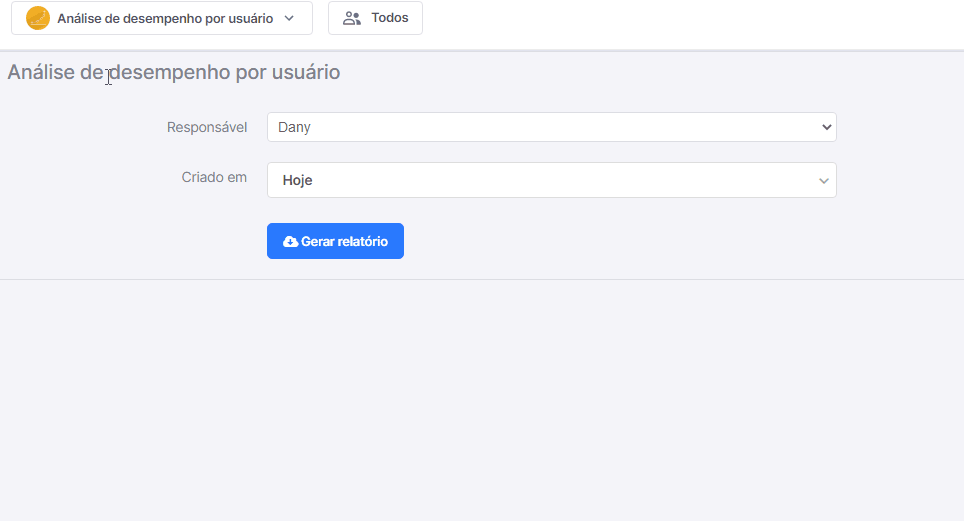Click the page heading Análise de desempenho por usuário

[173, 72]
